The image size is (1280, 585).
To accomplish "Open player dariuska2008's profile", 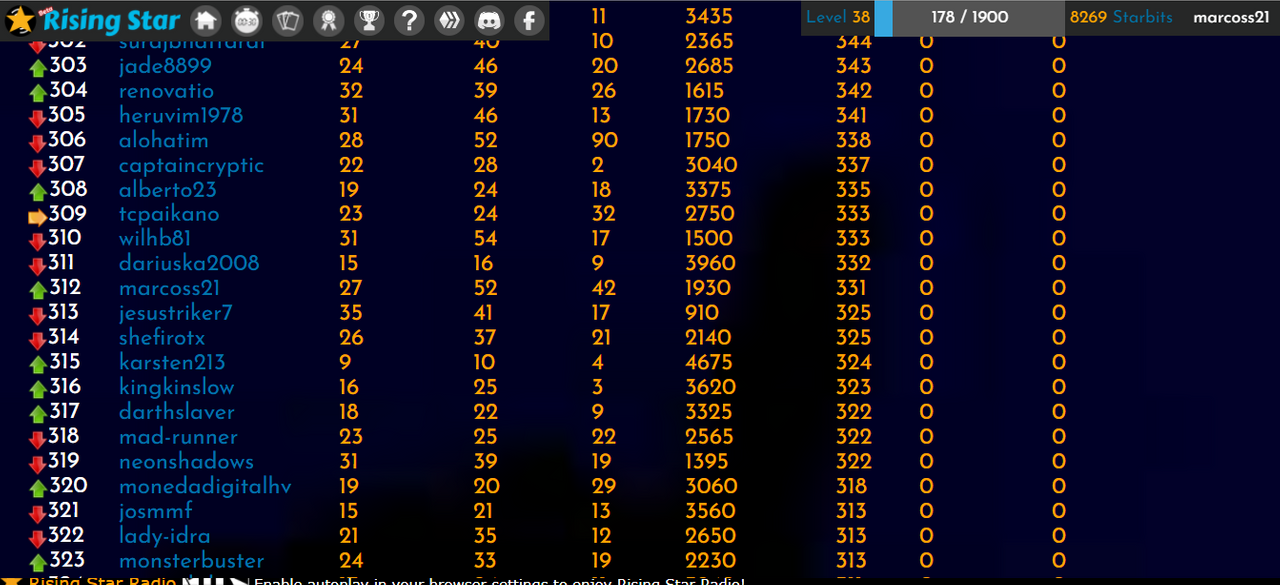I will click(189, 264).
